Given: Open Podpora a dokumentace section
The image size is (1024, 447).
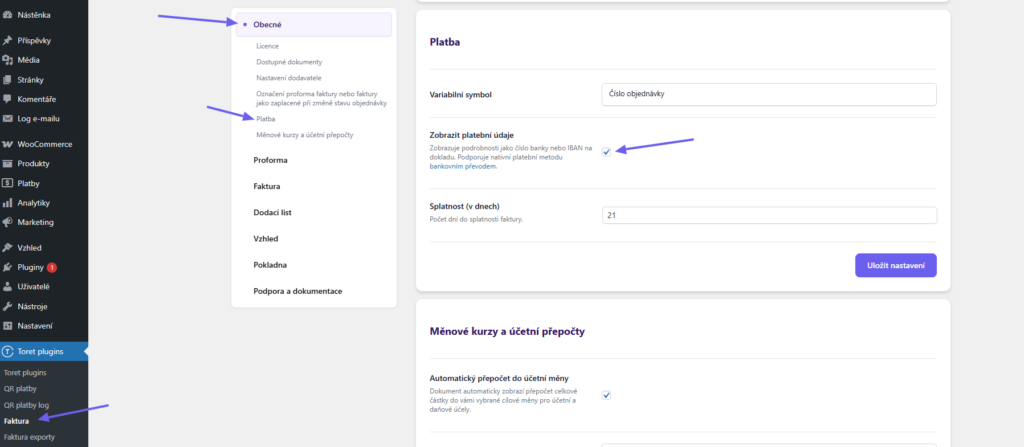Looking at the screenshot, I should pos(298,291).
